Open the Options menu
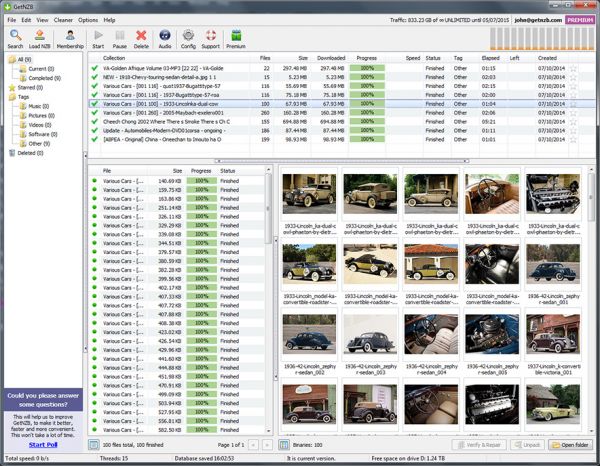This screenshot has width=600, height=466. (x=87, y=19)
